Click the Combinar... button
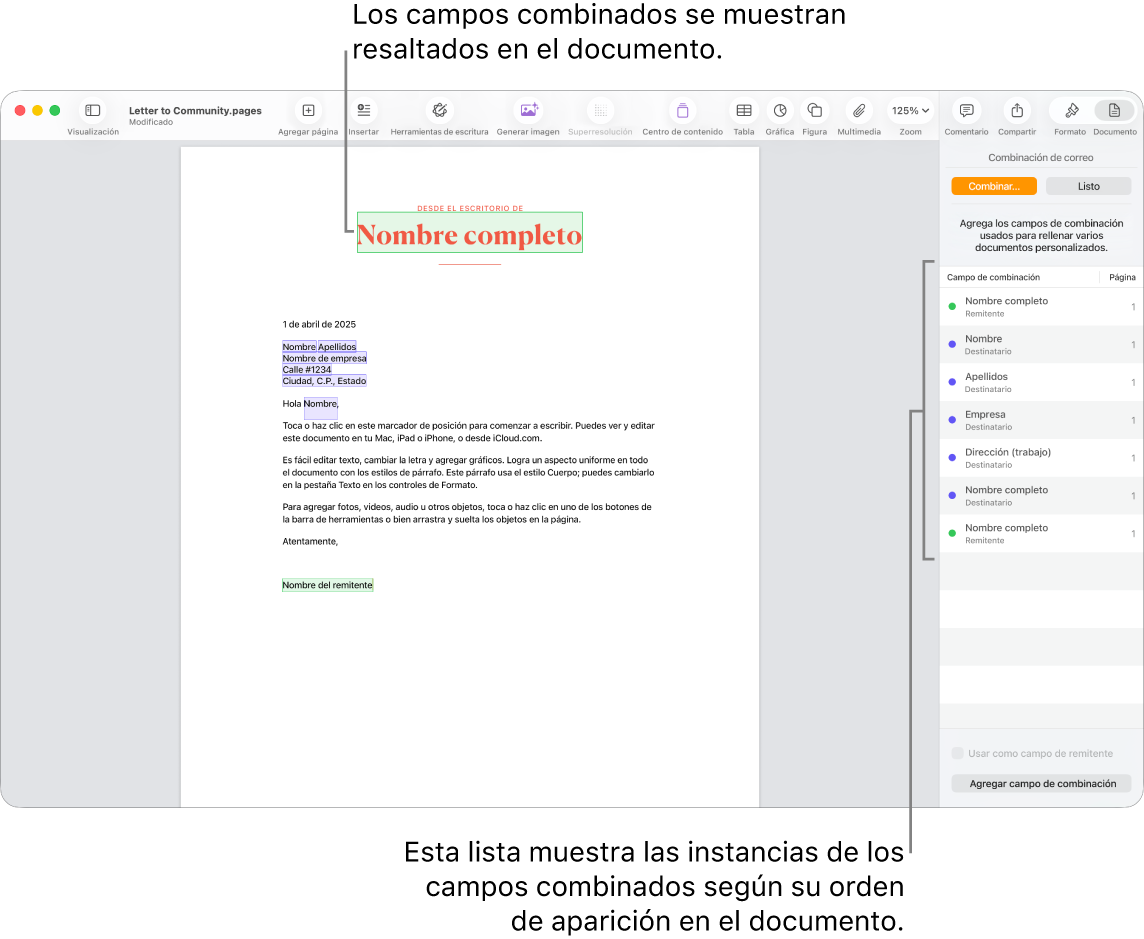Viewport: 1144px width, 939px height. (993, 185)
